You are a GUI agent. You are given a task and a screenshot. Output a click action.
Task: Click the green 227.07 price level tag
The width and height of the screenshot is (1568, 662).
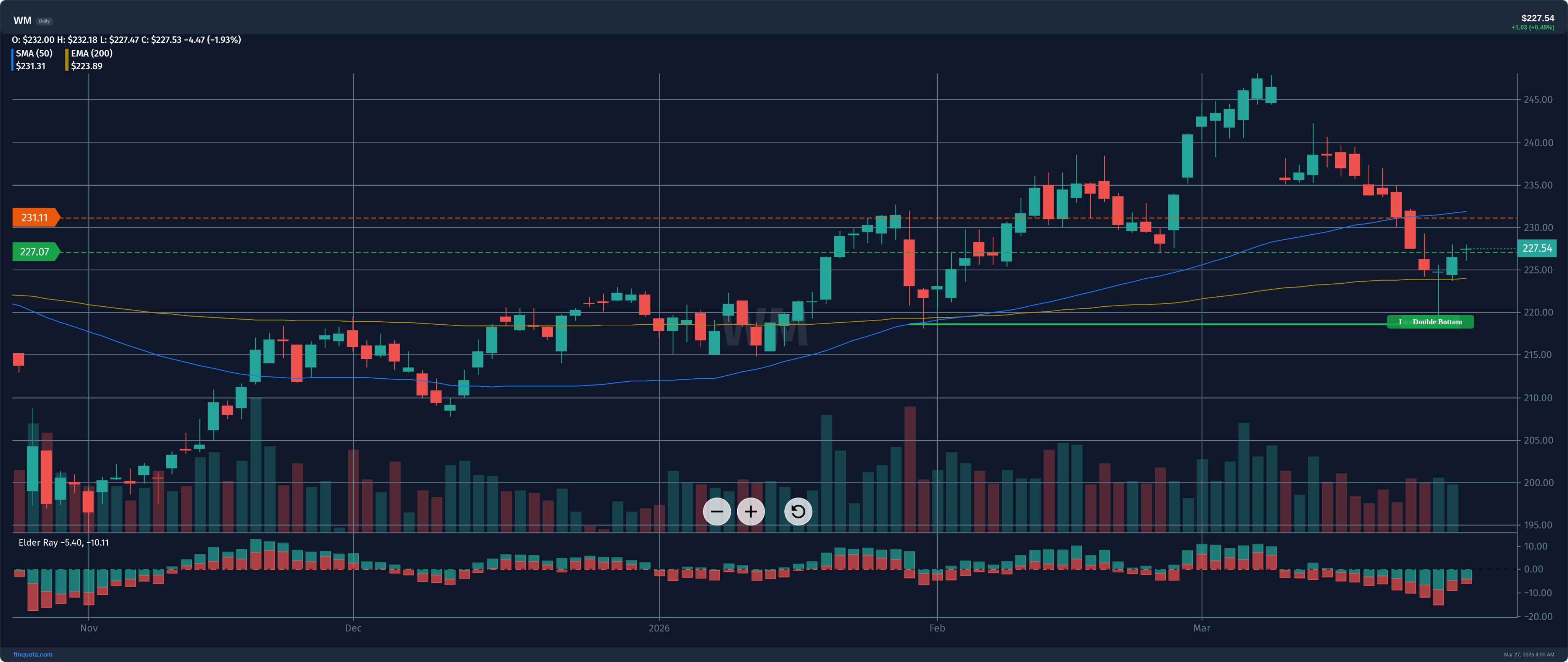(35, 252)
